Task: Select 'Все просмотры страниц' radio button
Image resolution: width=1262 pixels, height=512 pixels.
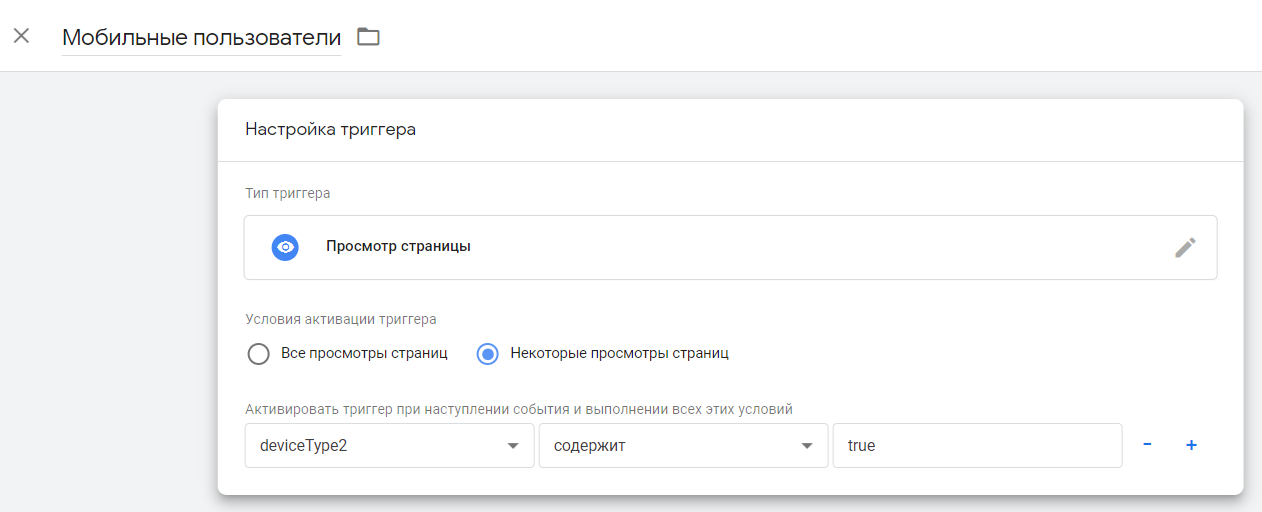Action: [259, 354]
